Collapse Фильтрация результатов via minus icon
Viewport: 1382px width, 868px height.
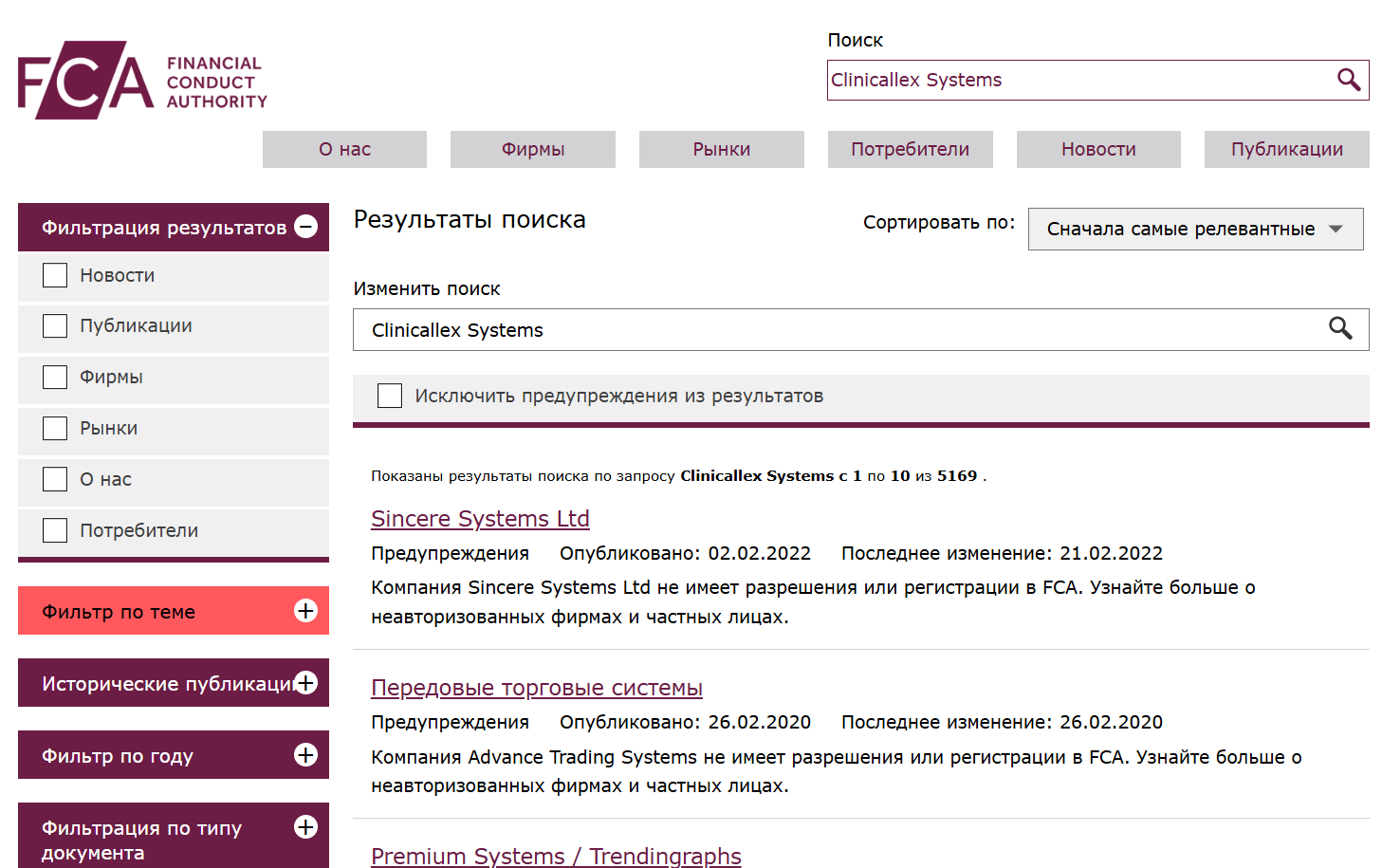tap(305, 227)
